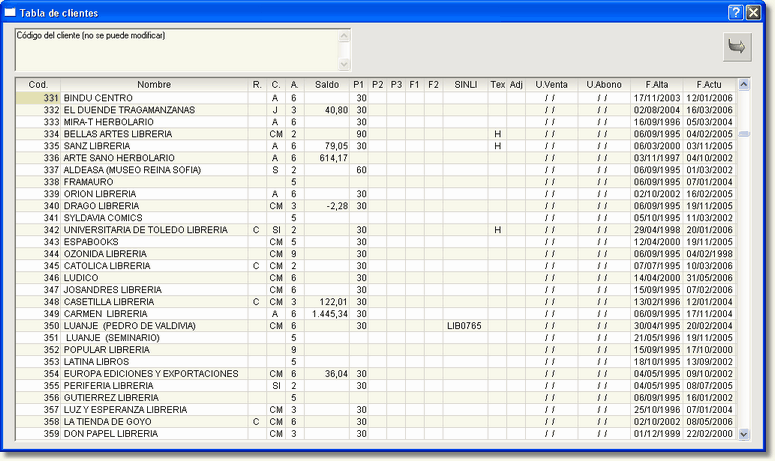The height and width of the screenshot is (461, 775).
Task: Select the DRAGO LIBRERIA client name
Action: pos(101,206)
